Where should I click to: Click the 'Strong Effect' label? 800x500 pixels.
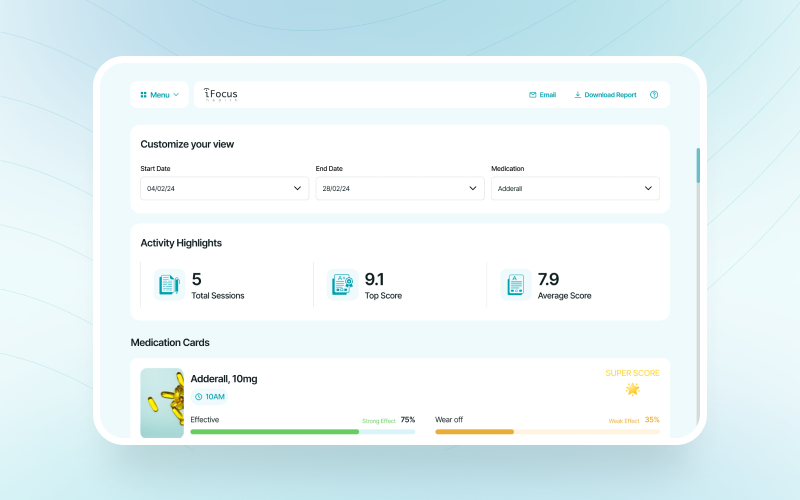pyautogui.click(x=379, y=421)
